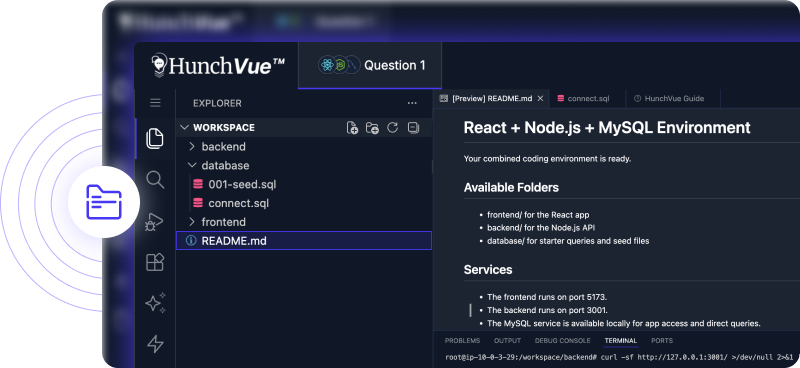Image resolution: width=800 pixels, height=368 pixels.
Task: Open Explorer more actions ellipsis
Action: coord(412,104)
